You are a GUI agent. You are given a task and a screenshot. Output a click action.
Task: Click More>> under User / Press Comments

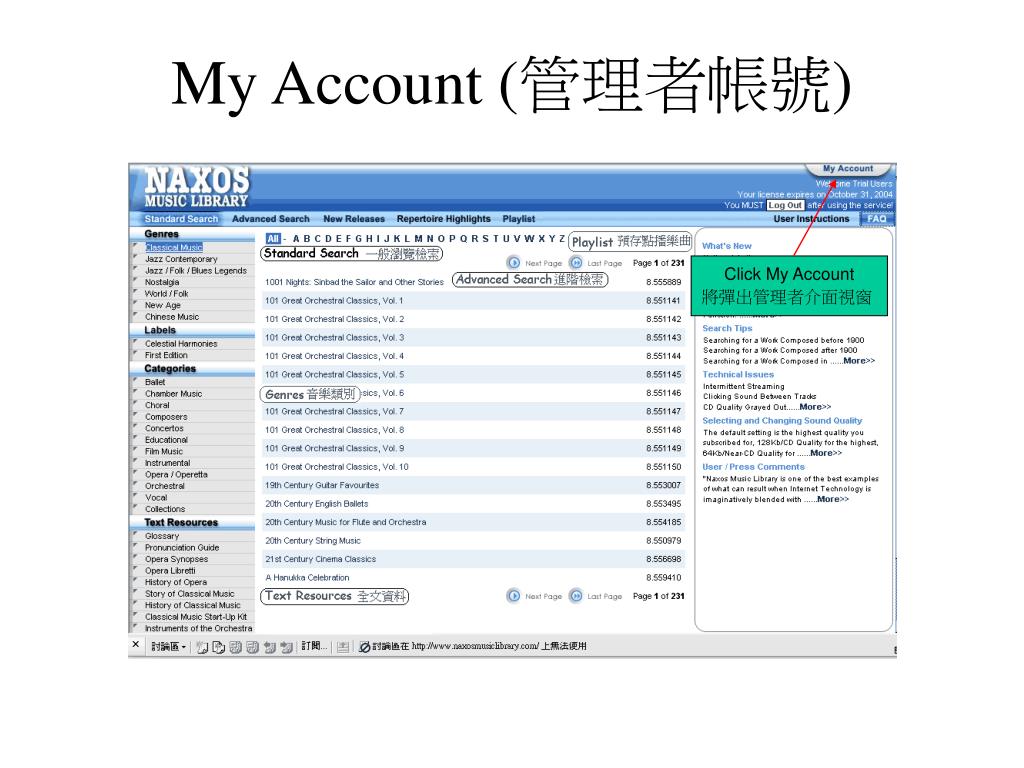(x=833, y=499)
